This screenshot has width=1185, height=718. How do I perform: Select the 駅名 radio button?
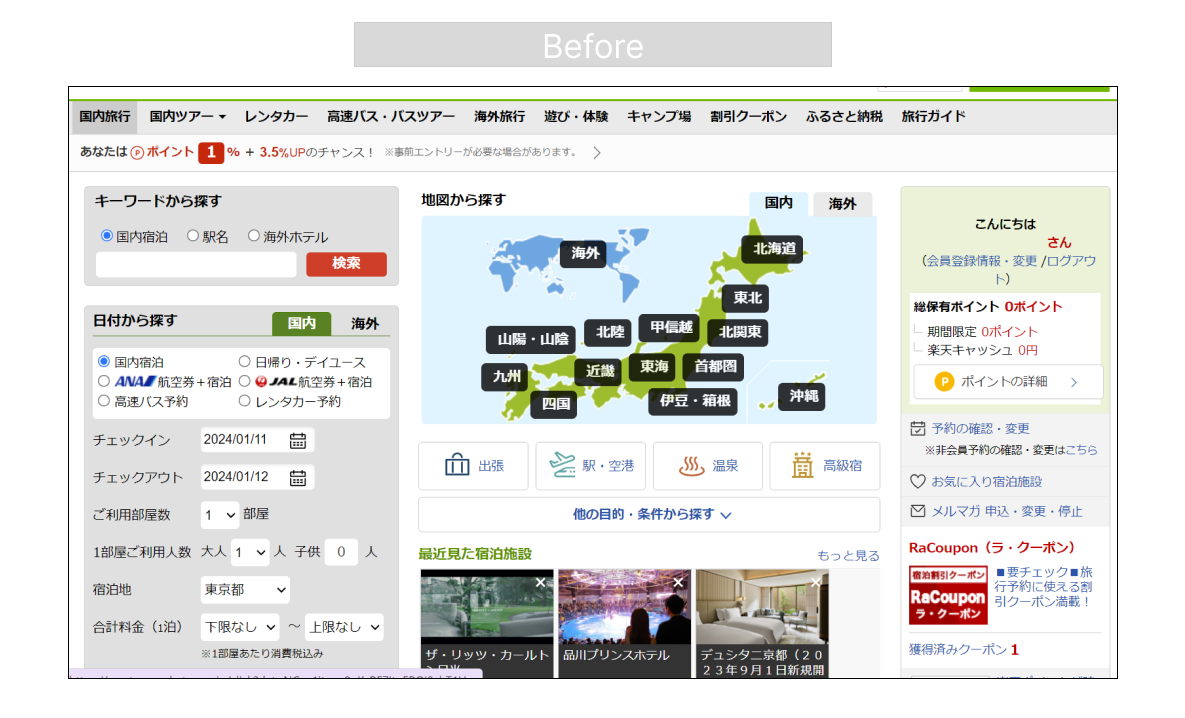coord(194,236)
